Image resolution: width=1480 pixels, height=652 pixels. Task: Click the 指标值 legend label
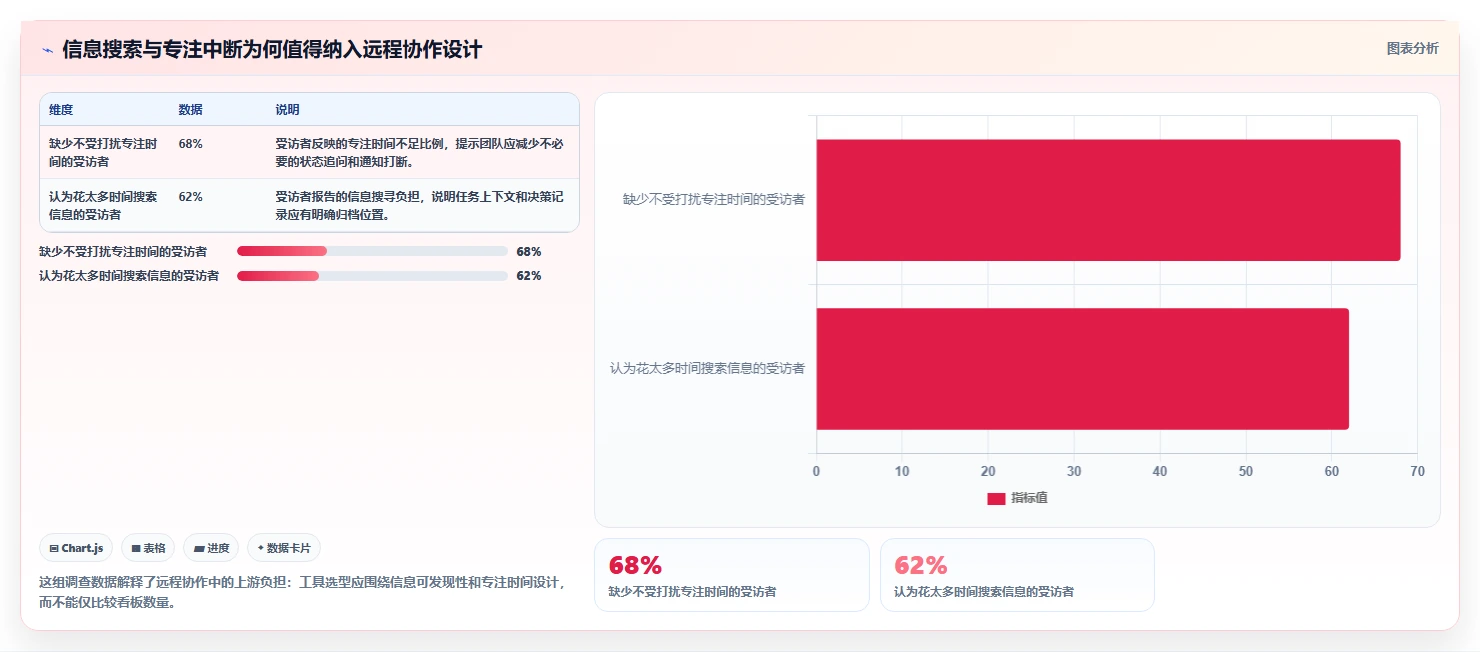pos(1029,498)
